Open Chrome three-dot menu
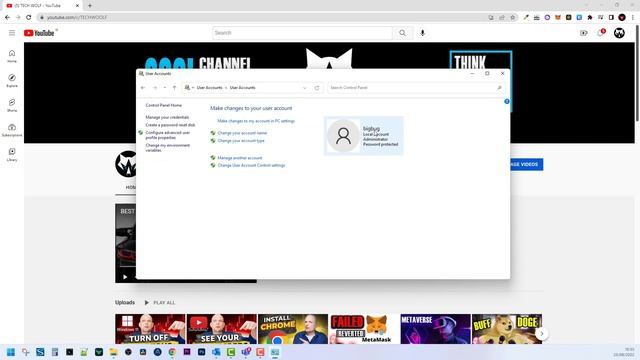This screenshot has width=640, height=360. pyautogui.click(x=633, y=18)
